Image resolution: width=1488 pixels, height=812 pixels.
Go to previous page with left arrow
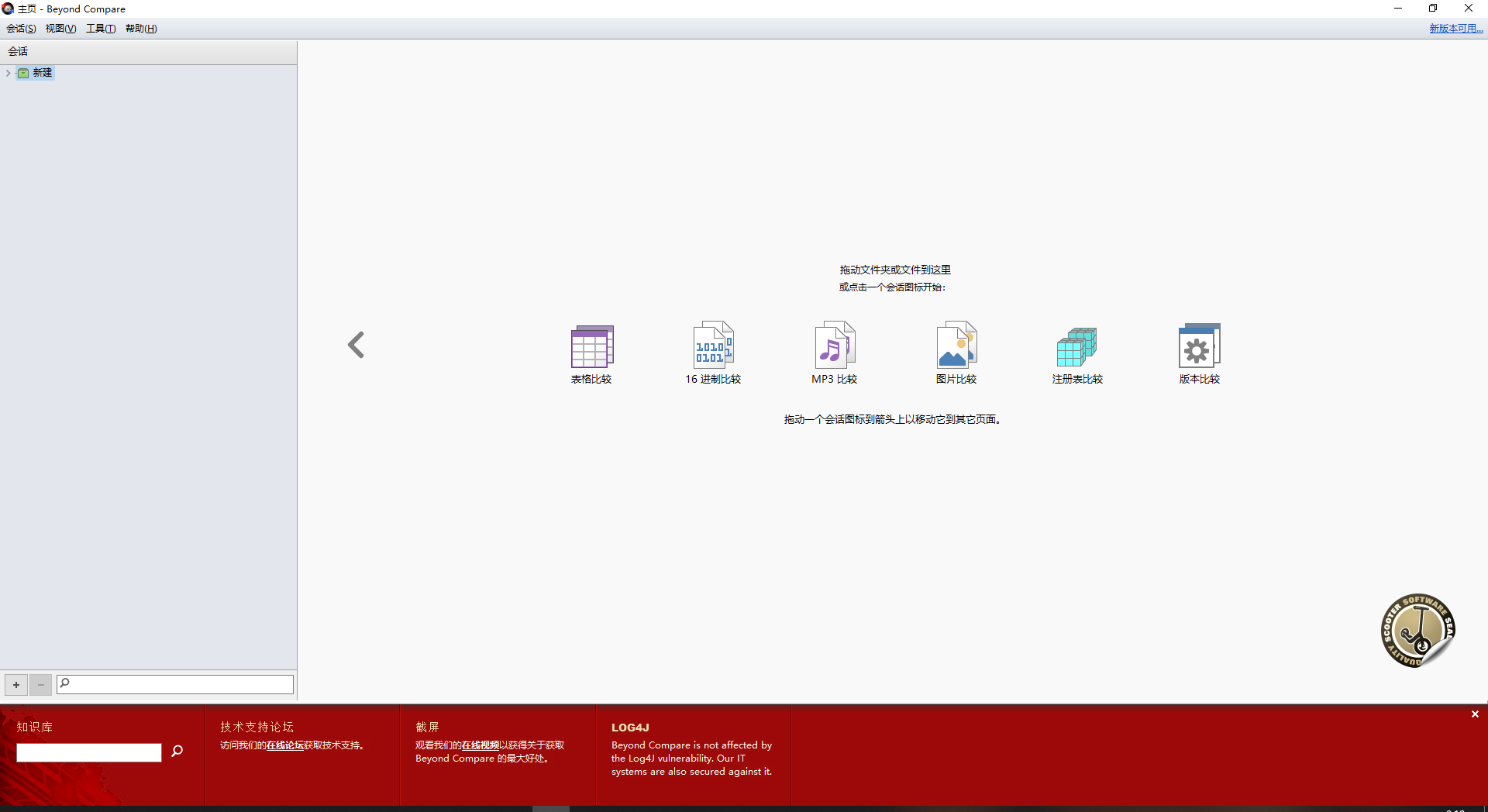click(x=356, y=345)
